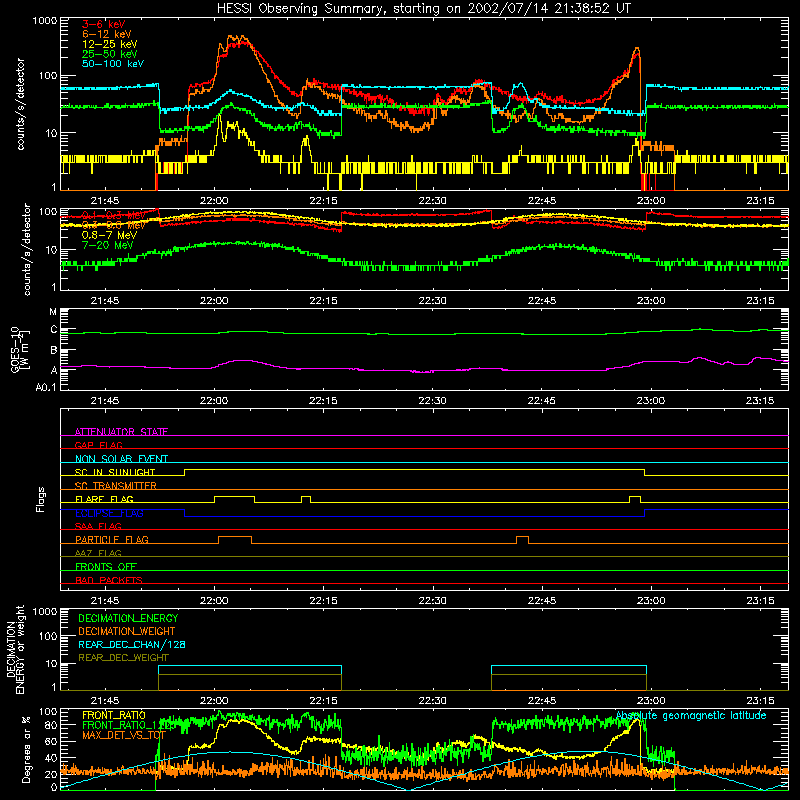Select the AAZ_FLAG label
This screenshot has height=800, width=800.
[98, 553]
